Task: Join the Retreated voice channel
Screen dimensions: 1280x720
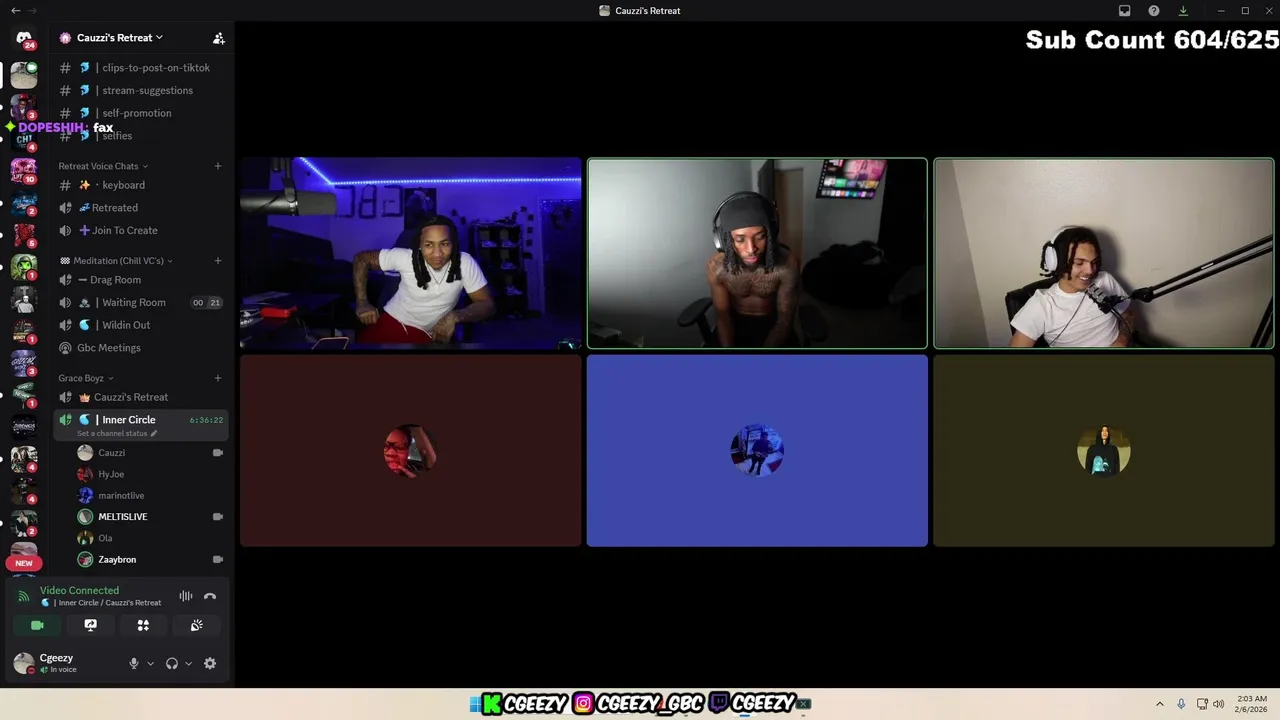Action: [x=140, y=208]
